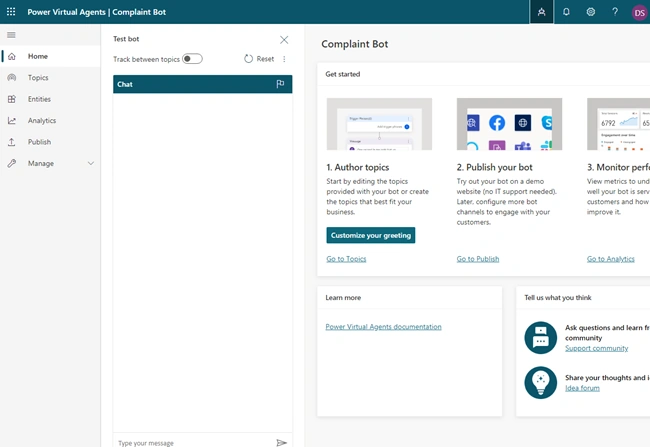Toggle Track between topics switch
Image resolution: width=650 pixels, height=447 pixels.
click(192, 59)
